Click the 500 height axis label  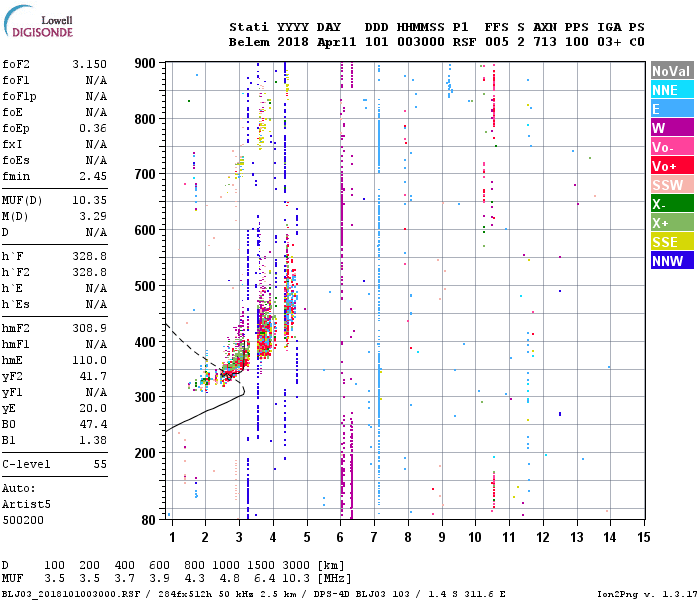(x=145, y=286)
